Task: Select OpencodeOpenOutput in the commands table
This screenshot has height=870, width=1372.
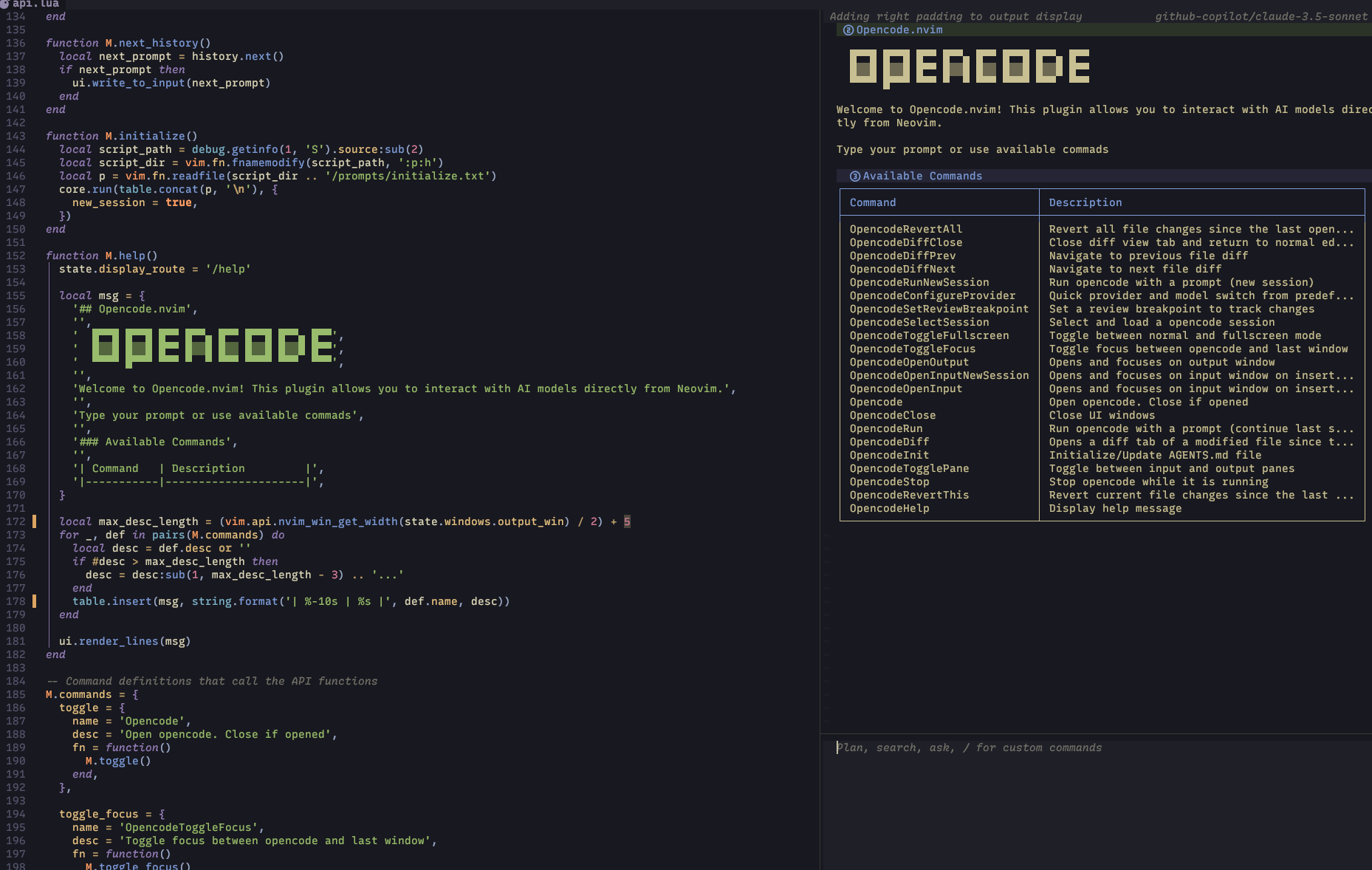Action: click(x=909, y=362)
